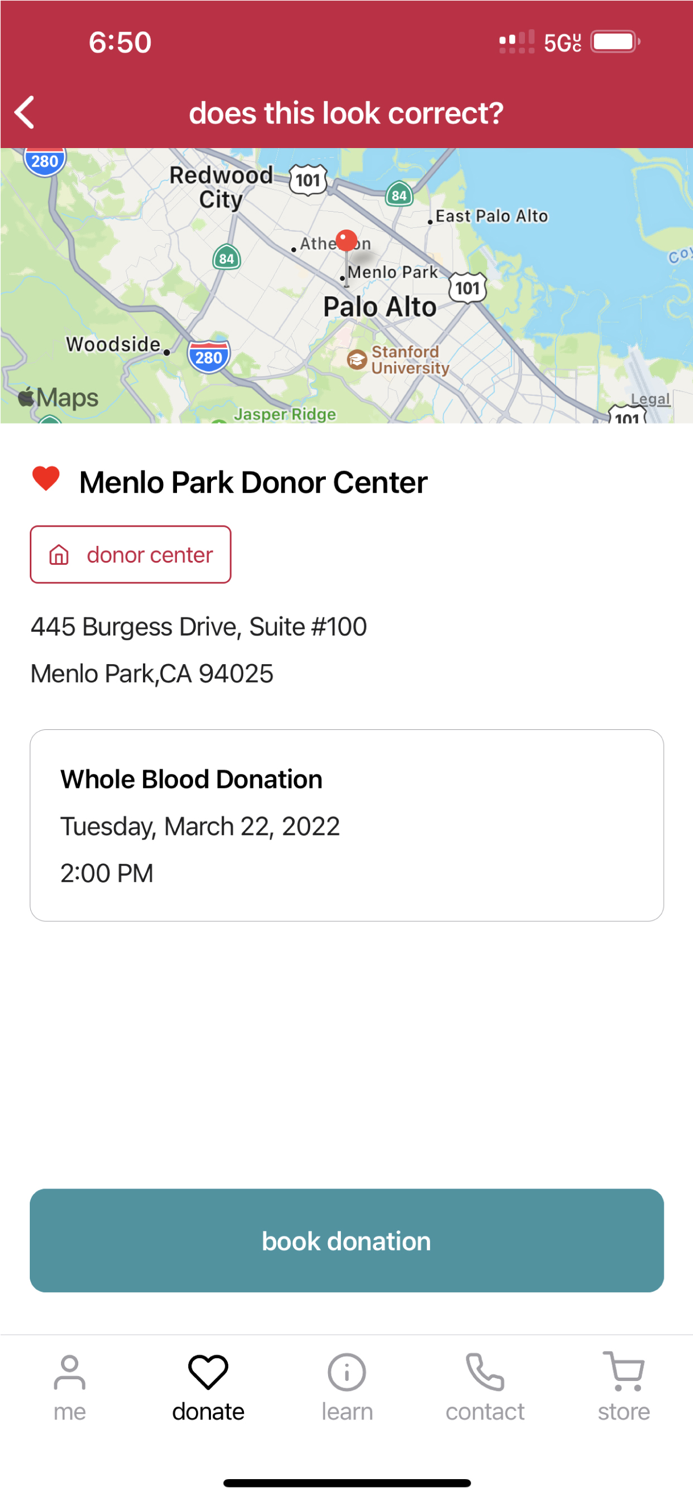Image resolution: width=693 pixels, height=1500 pixels.
Task: Select the Whole Blood Donation appointment card
Action: point(346,824)
